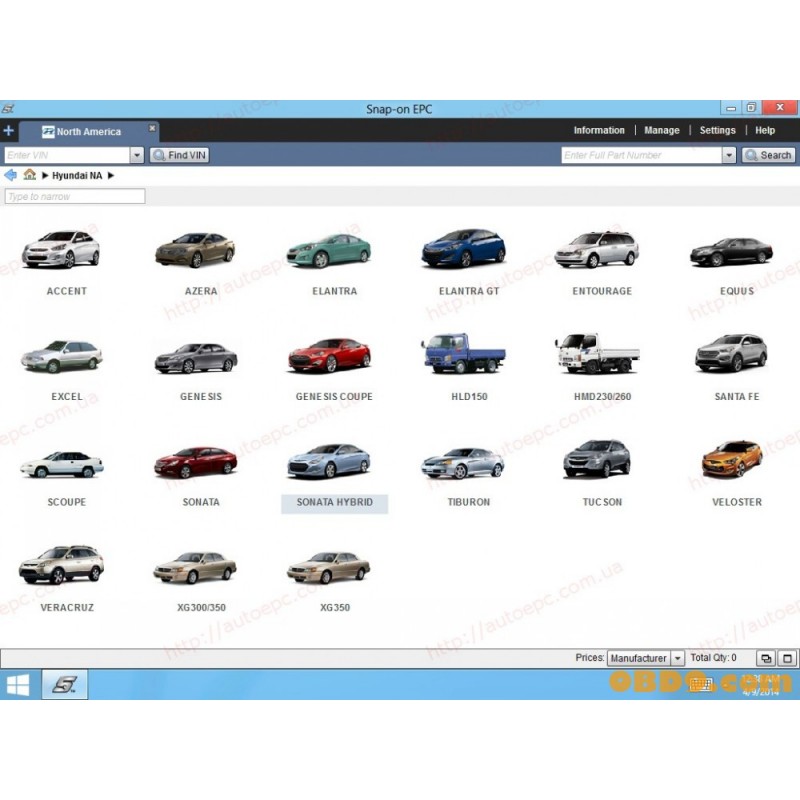Focus the Type to narrow filter box
Image resolution: width=800 pixels, height=800 pixels.
[x=75, y=196]
